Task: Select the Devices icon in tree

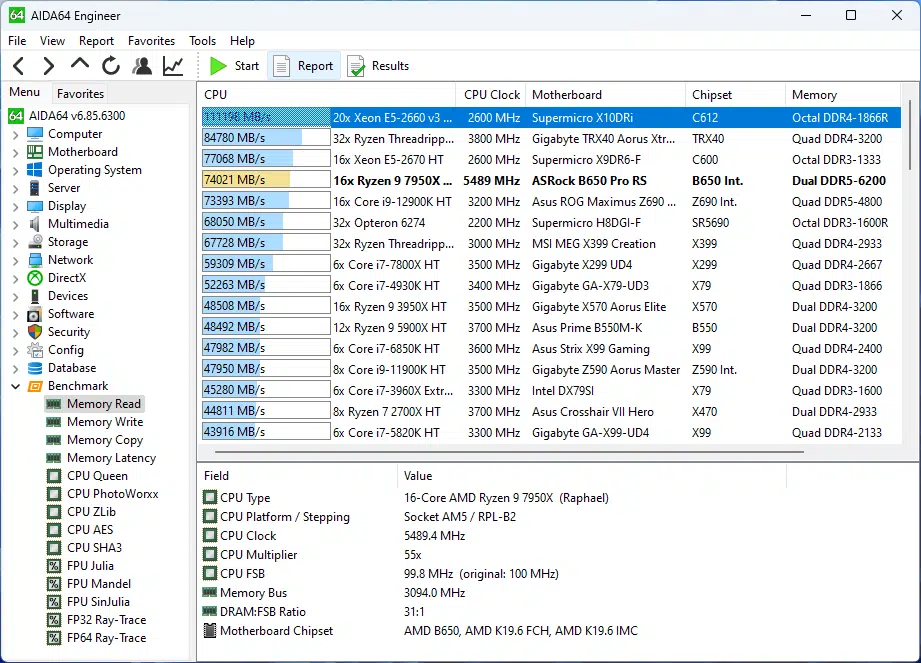Action: (x=35, y=296)
